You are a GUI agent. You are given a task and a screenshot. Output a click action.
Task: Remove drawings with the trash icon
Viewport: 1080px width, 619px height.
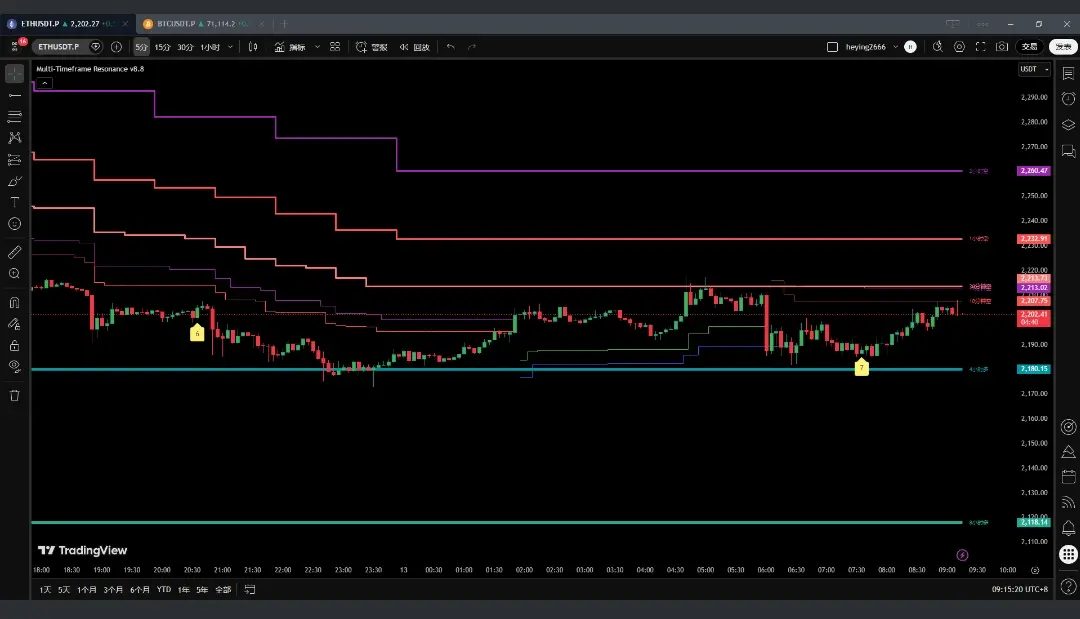14,396
